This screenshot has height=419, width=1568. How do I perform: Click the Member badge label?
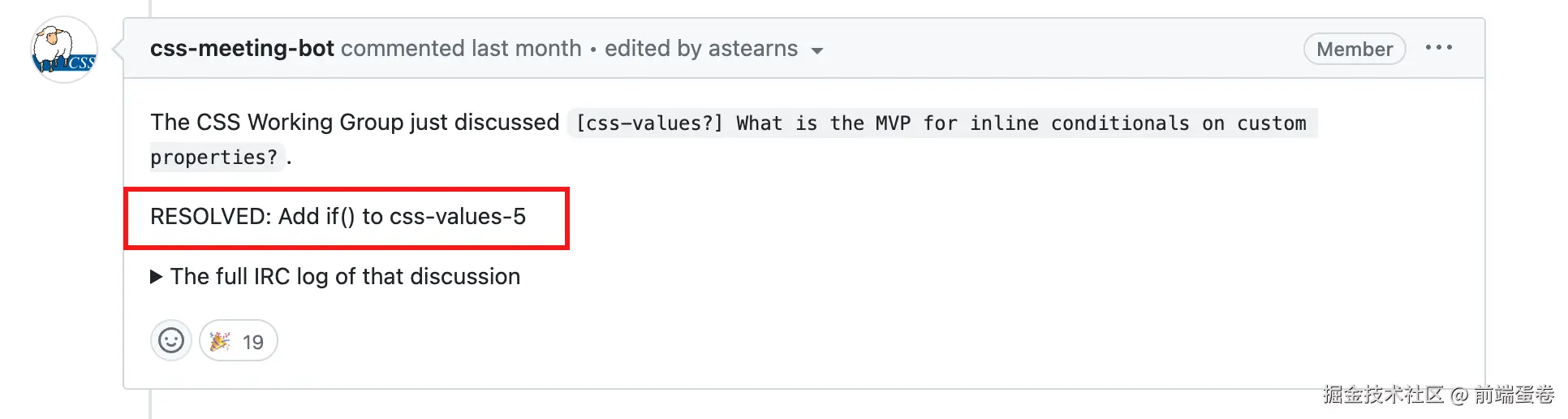tap(1354, 50)
